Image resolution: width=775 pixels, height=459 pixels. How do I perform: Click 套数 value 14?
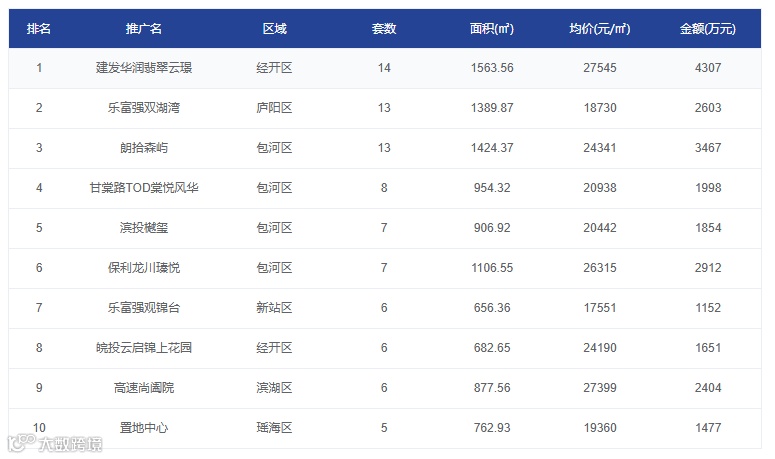pos(384,68)
